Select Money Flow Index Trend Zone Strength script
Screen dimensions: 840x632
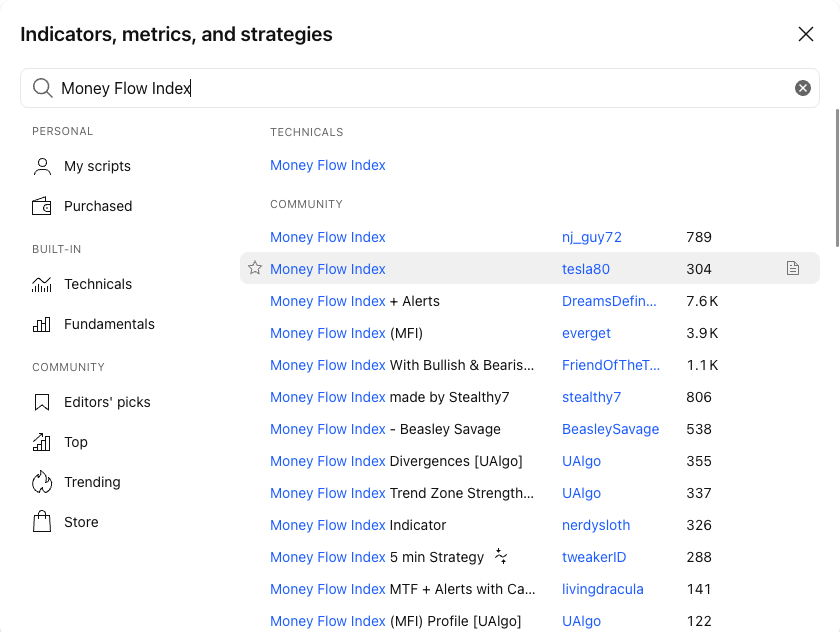click(x=402, y=493)
